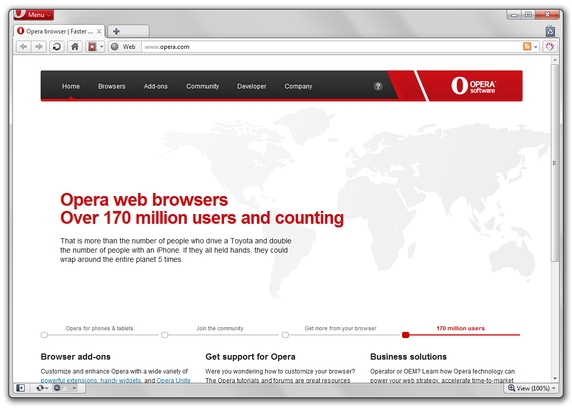This screenshot has height=408, width=572.
Task: Open the Company nav item
Action: 298,86
